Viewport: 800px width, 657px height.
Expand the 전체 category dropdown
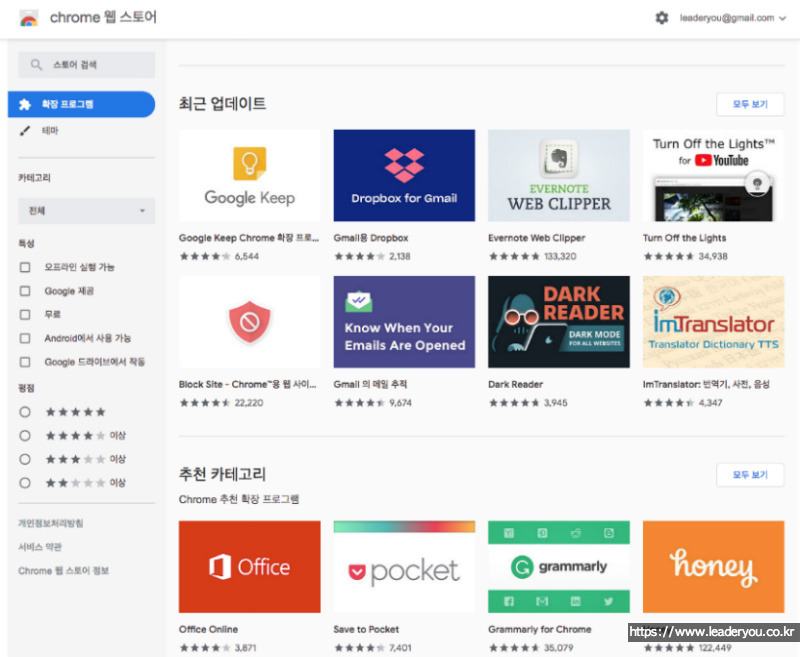pyautogui.click(x=86, y=211)
